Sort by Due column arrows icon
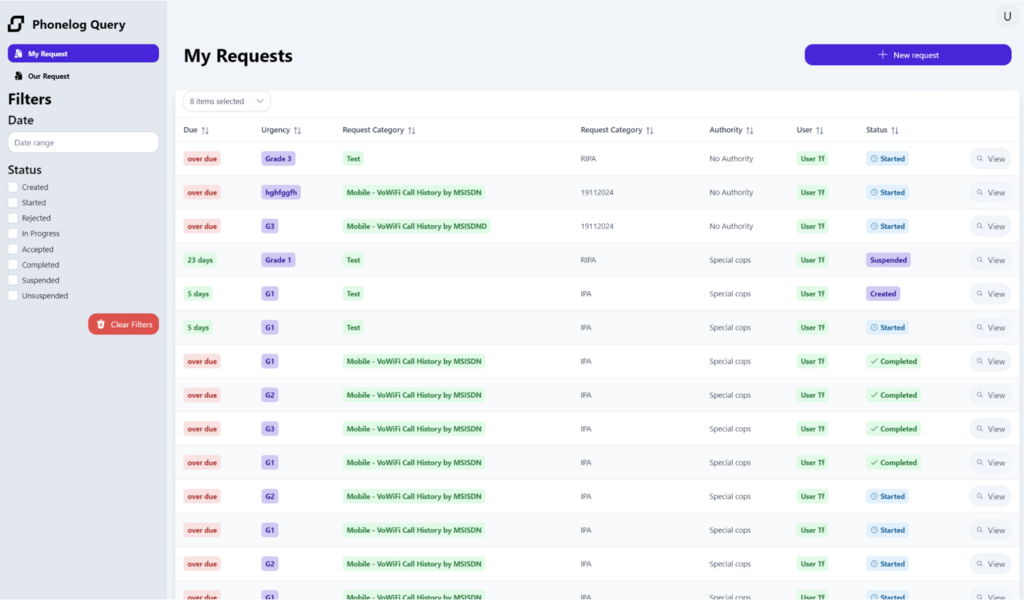Screen dimensions: 1024x603 [205, 131]
